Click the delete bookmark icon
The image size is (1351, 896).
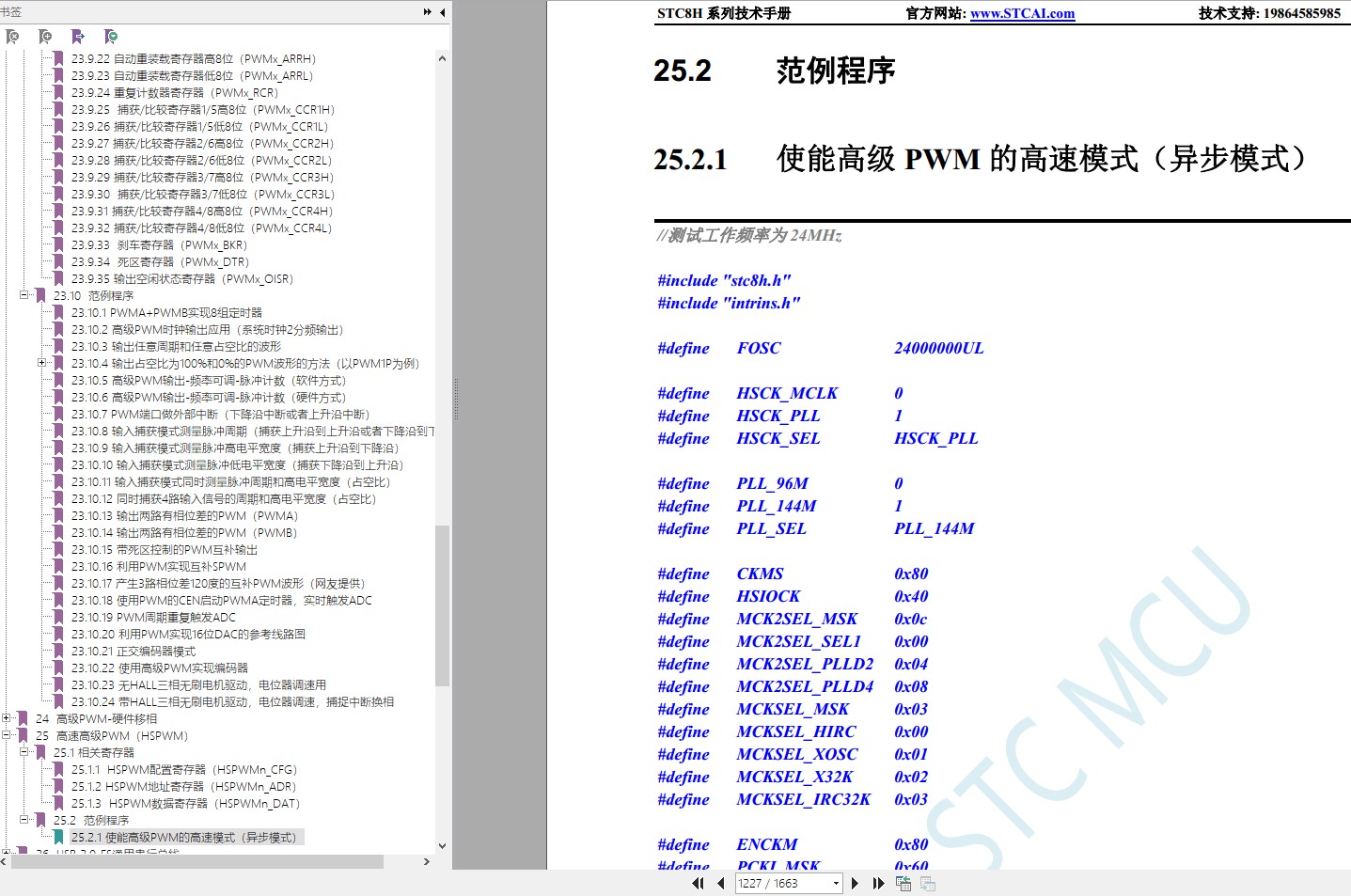[x=12, y=37]
